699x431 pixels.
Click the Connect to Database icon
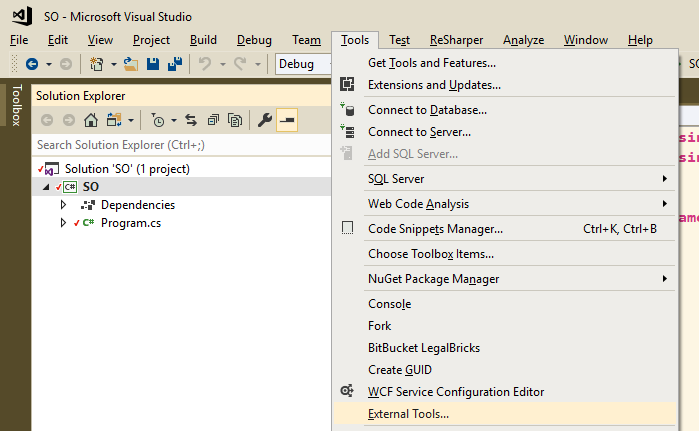tap(347, 109)
